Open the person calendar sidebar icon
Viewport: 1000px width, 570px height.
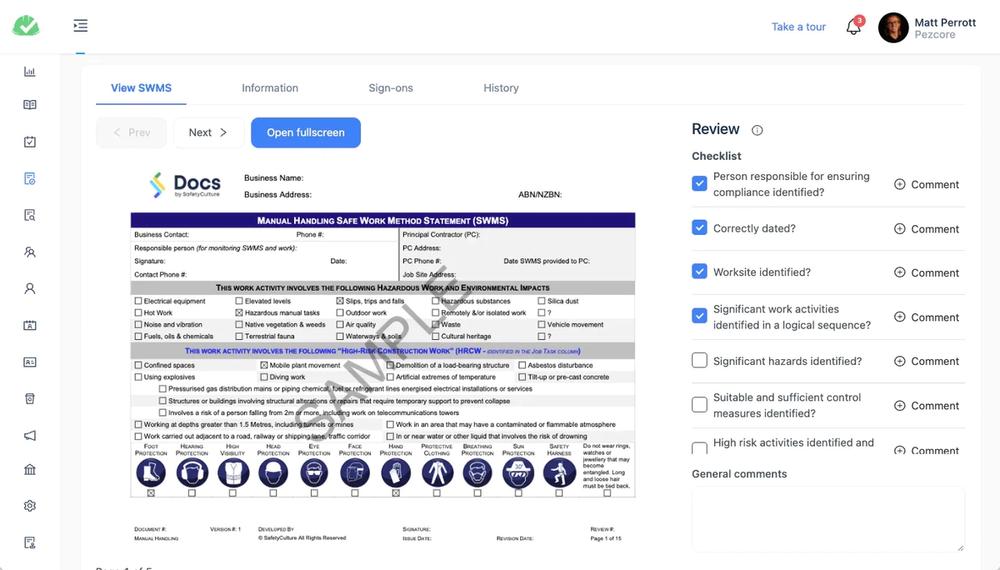(29, 325)
